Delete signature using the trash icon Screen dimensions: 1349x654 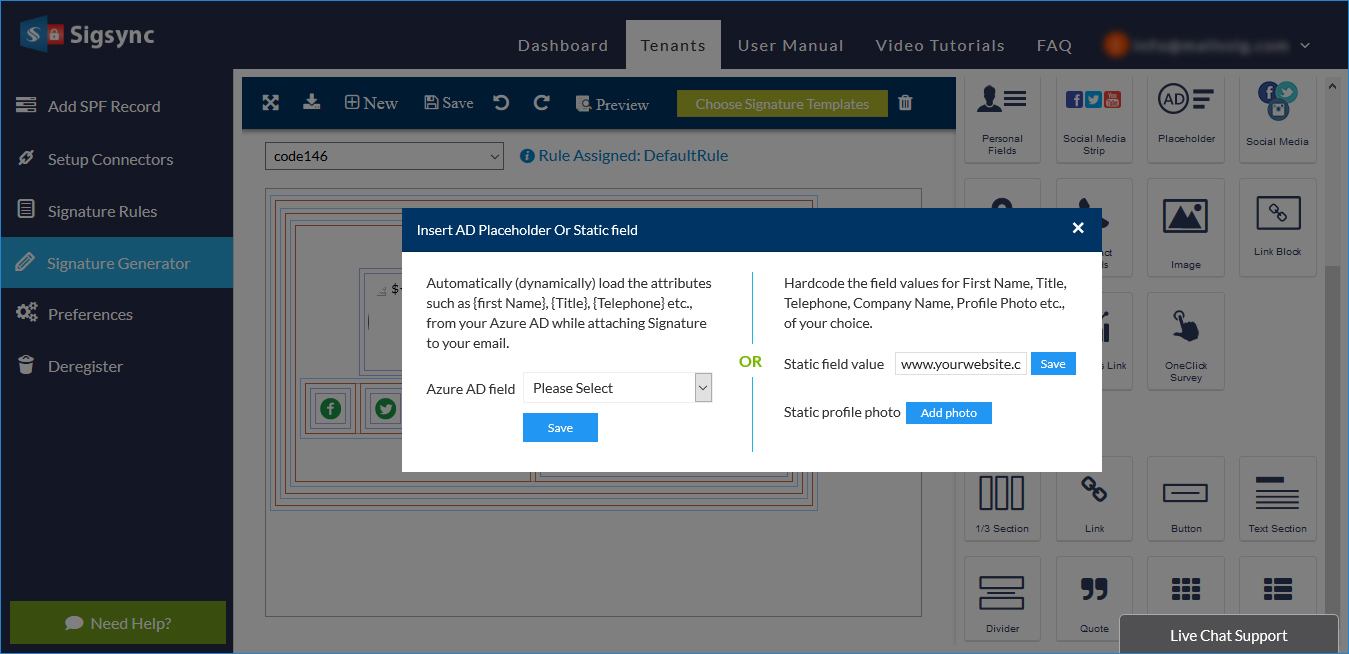[905, 103]
